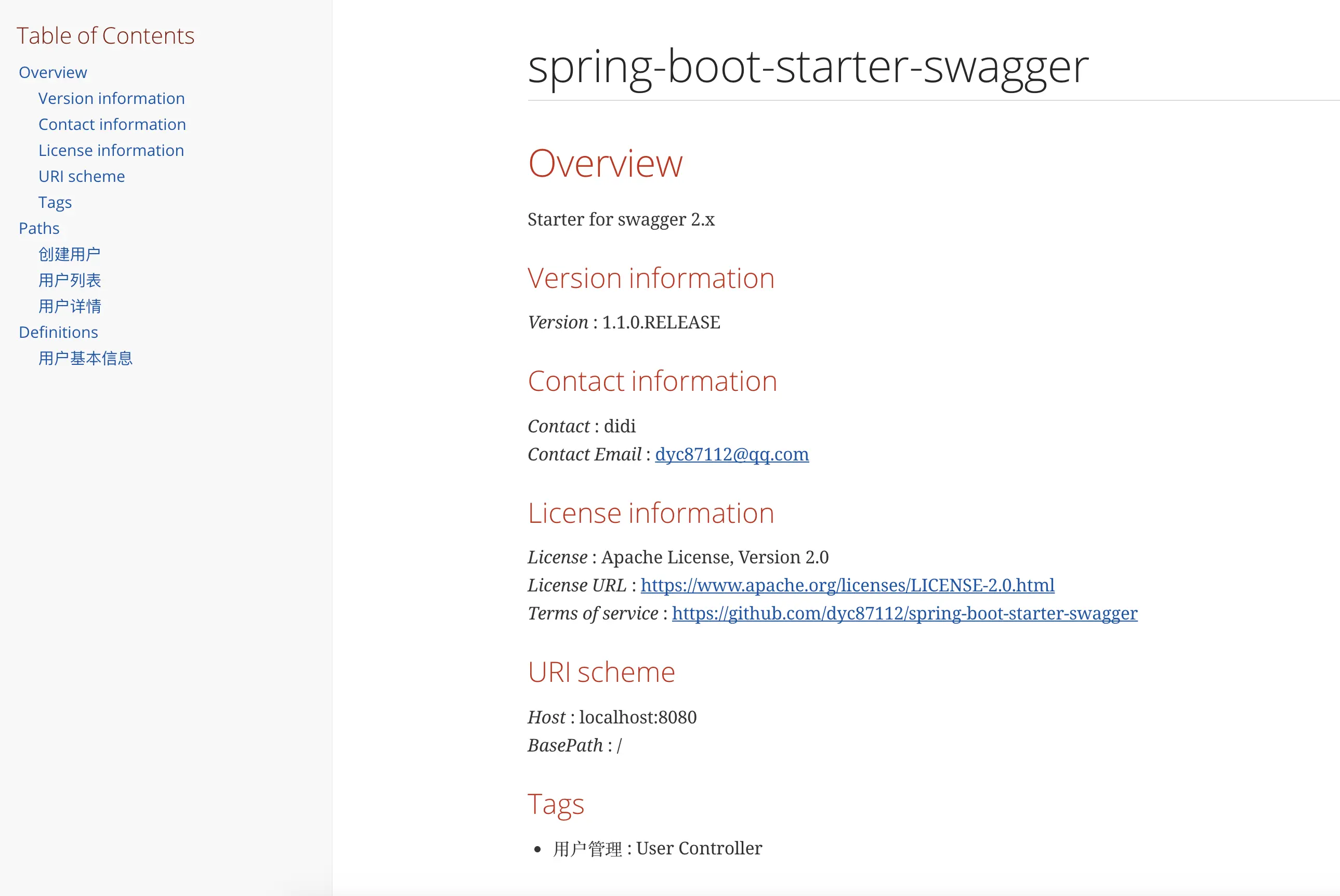This screenshot has height=896, width=1340.
Task: Open Tags entry in table of contents
Action: 55,202
